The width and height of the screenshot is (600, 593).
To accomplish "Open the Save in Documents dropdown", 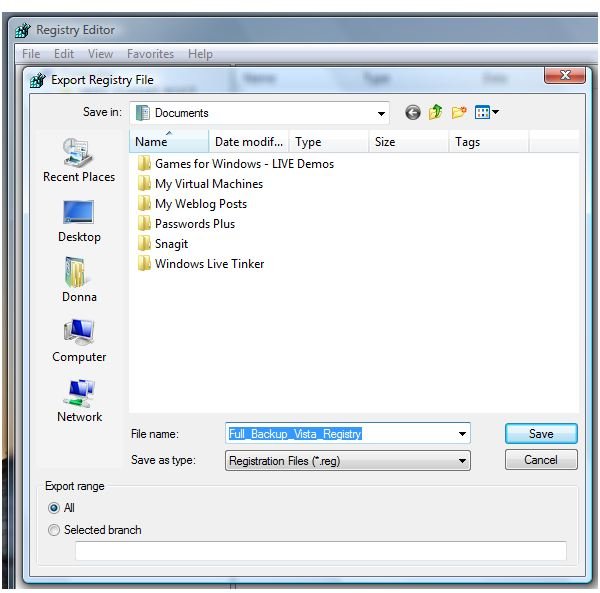I will click(x=259, y=113).
